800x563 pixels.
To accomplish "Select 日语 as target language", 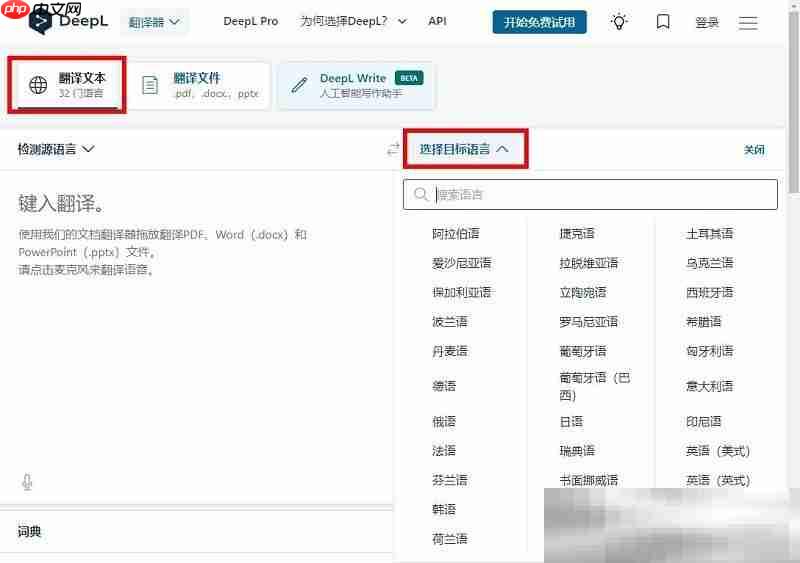I will pos(571,422).
